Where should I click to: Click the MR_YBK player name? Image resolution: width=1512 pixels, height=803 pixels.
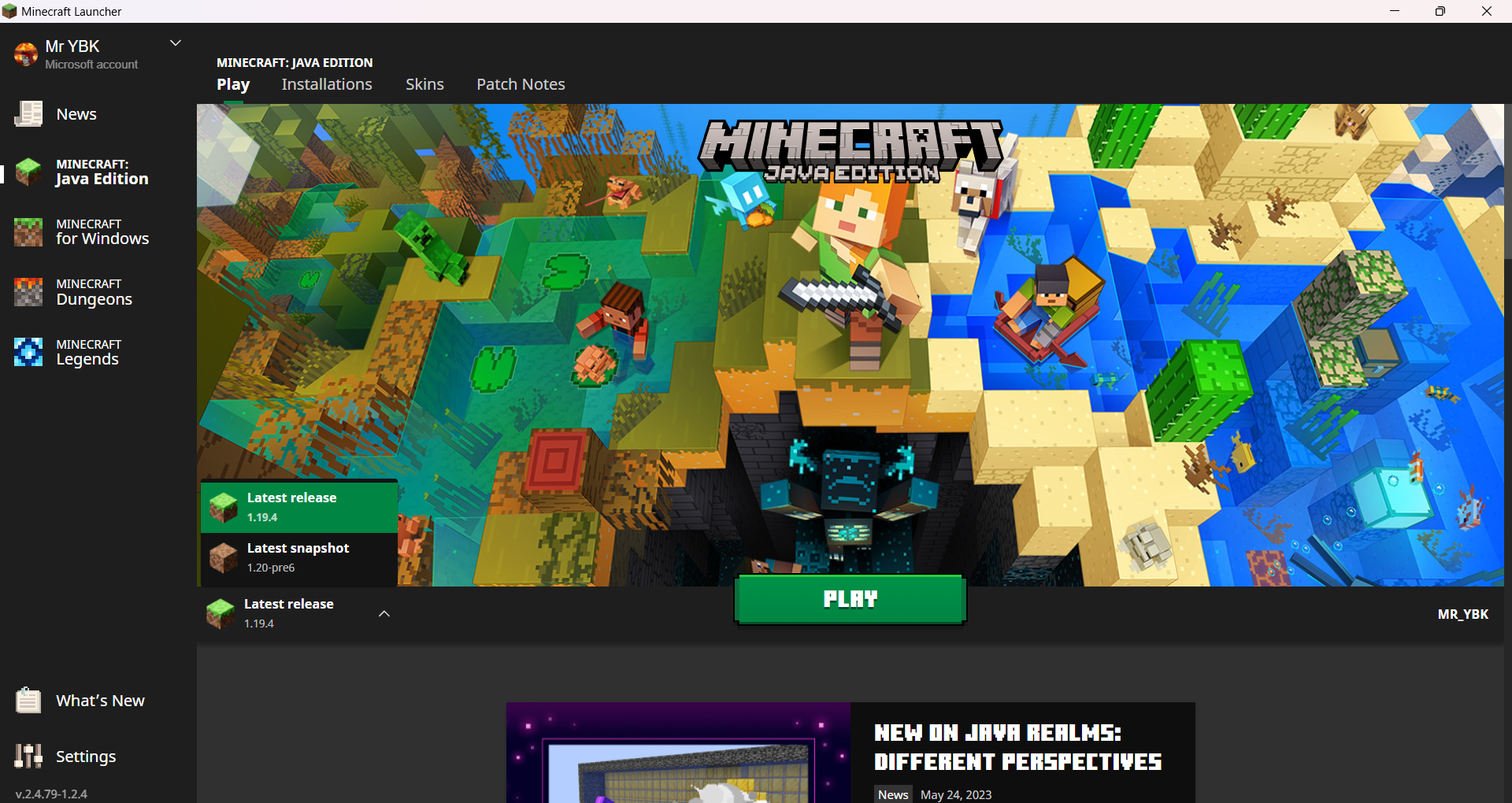click(x=1462, y=614)
